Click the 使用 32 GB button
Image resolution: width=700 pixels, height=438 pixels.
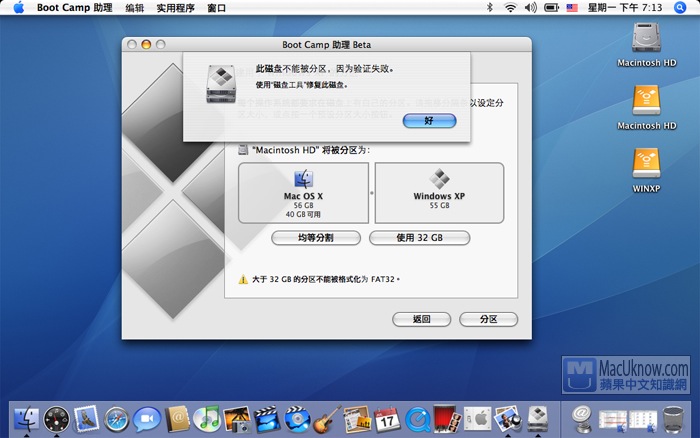(x=419, y=238)
